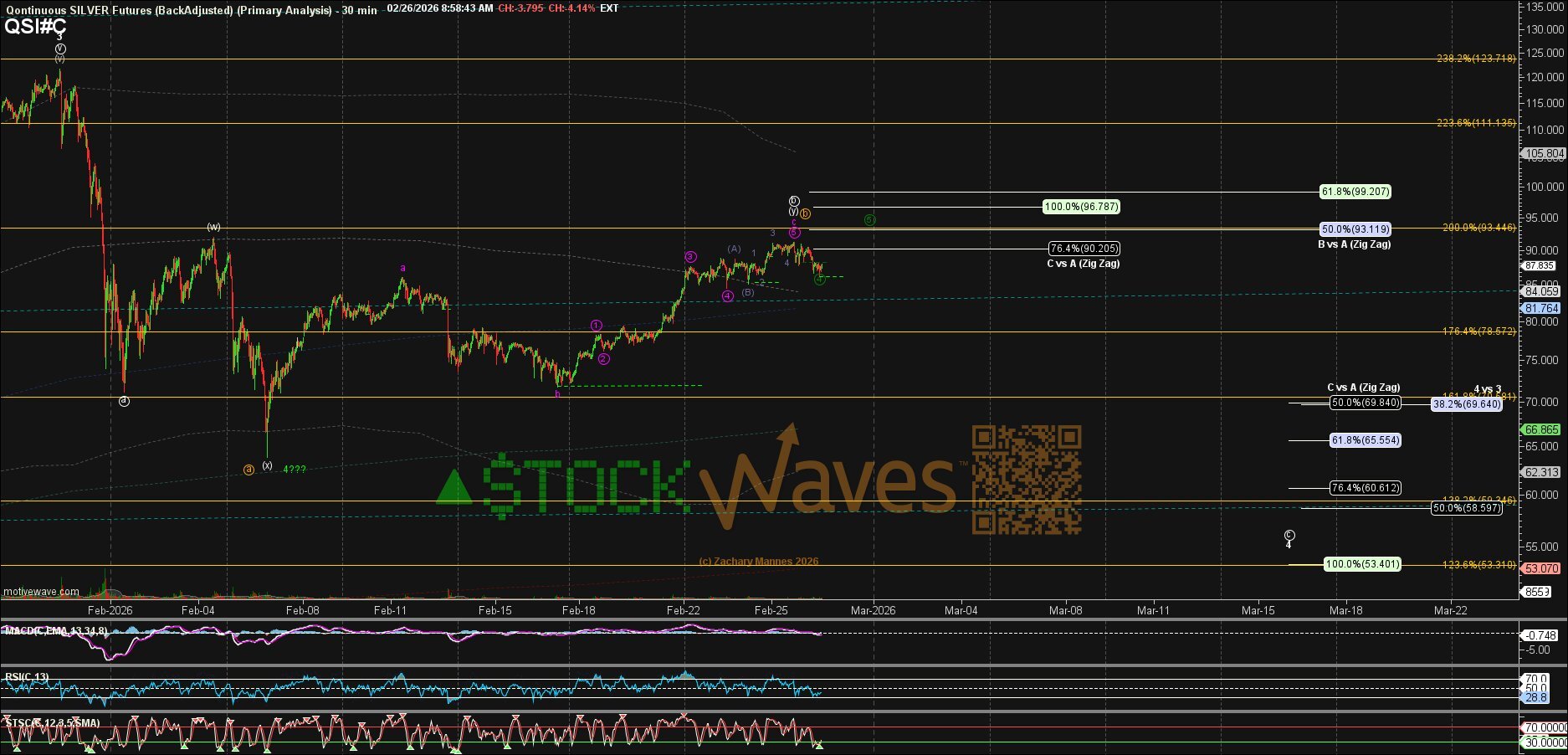Click the orange circled a wave label
Viewport: 1568px width, 755px height.
[249, 470]
